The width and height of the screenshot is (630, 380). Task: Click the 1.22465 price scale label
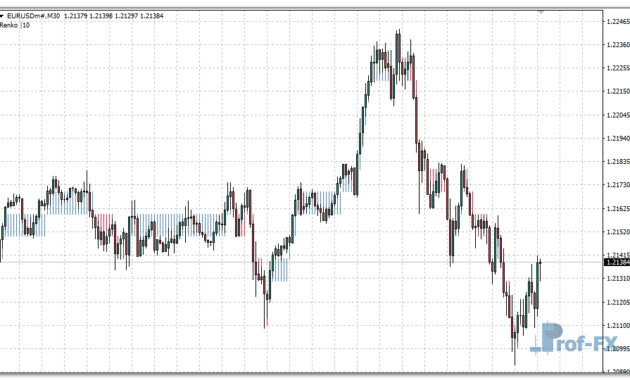(618, 21)
